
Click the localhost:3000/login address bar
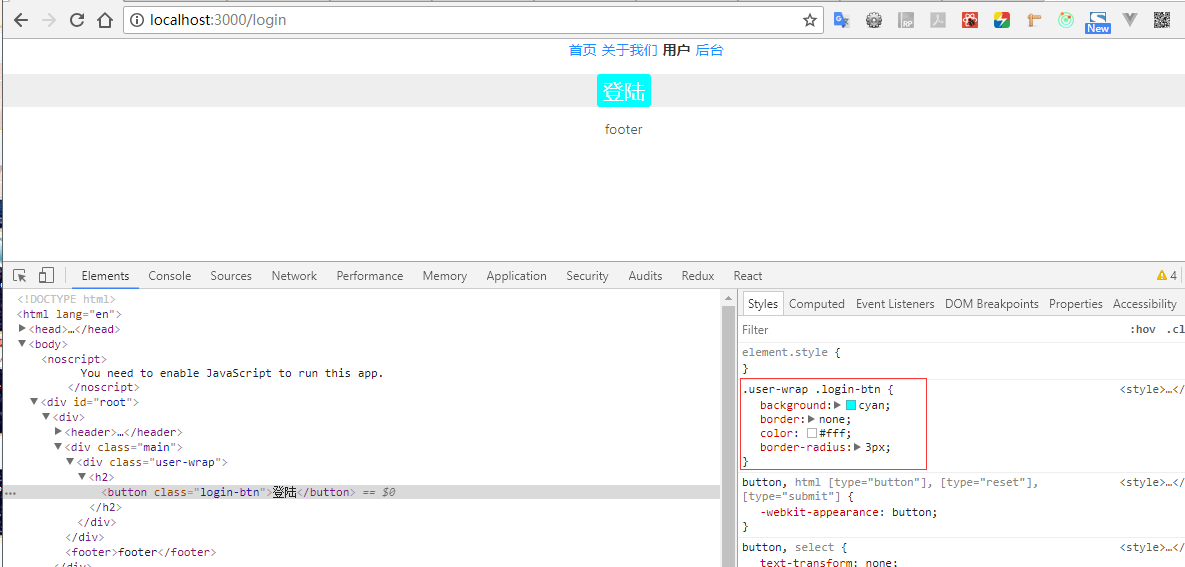475,20
